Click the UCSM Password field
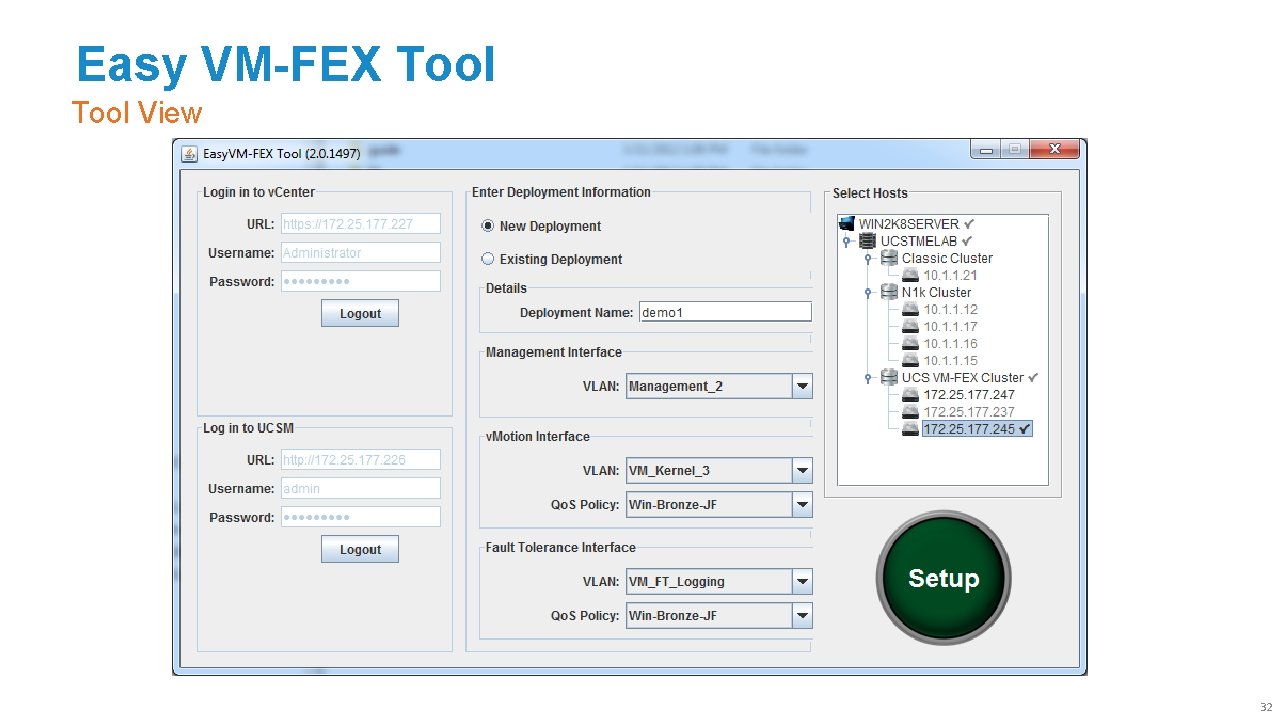Viewport: 1280px width, 720px height. 360,517
